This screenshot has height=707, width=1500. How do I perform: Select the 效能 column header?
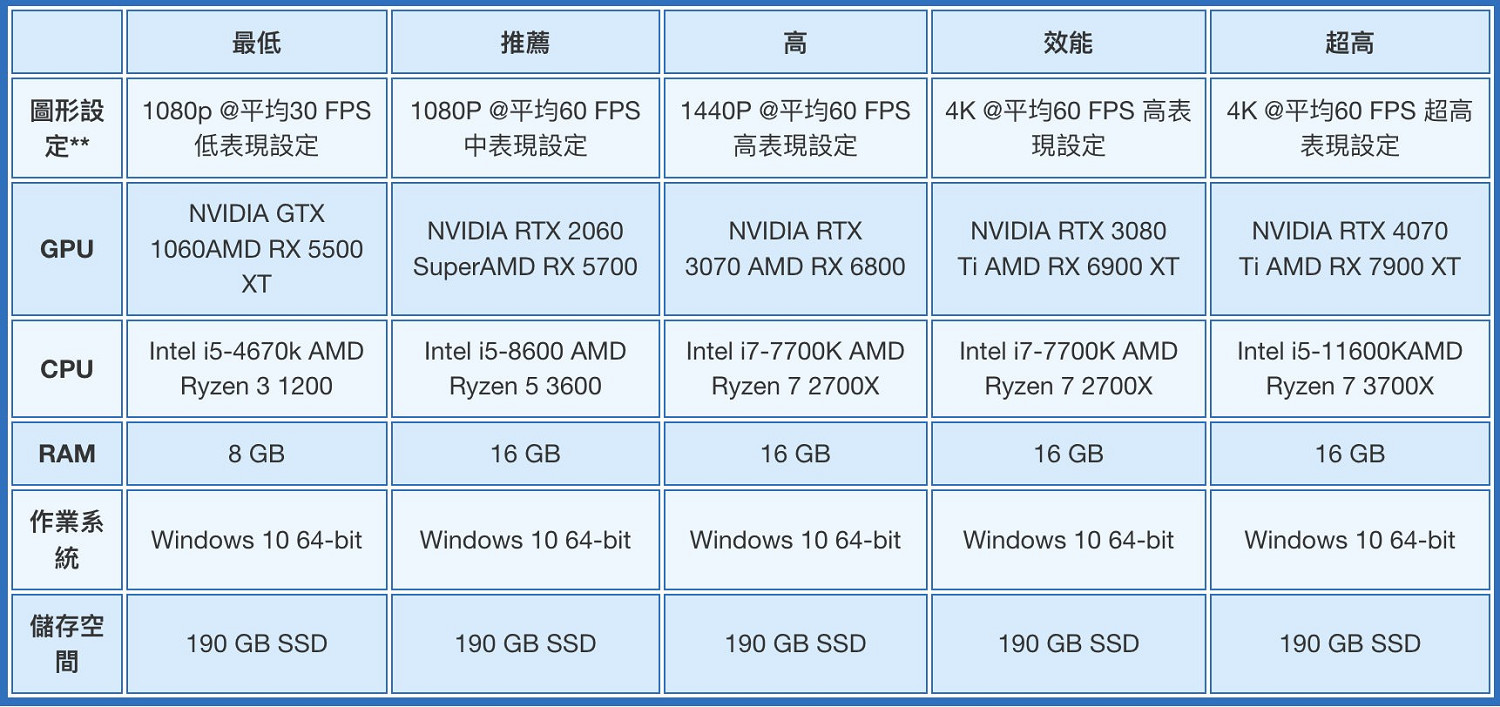(x=1068, y=42)
